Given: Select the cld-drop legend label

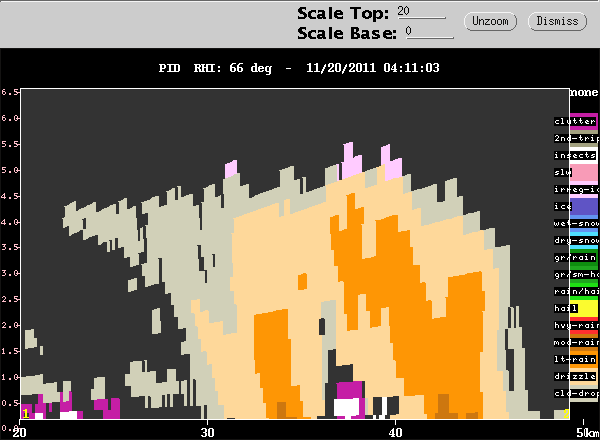Looking at the screenshot, I should pos(576,393).
